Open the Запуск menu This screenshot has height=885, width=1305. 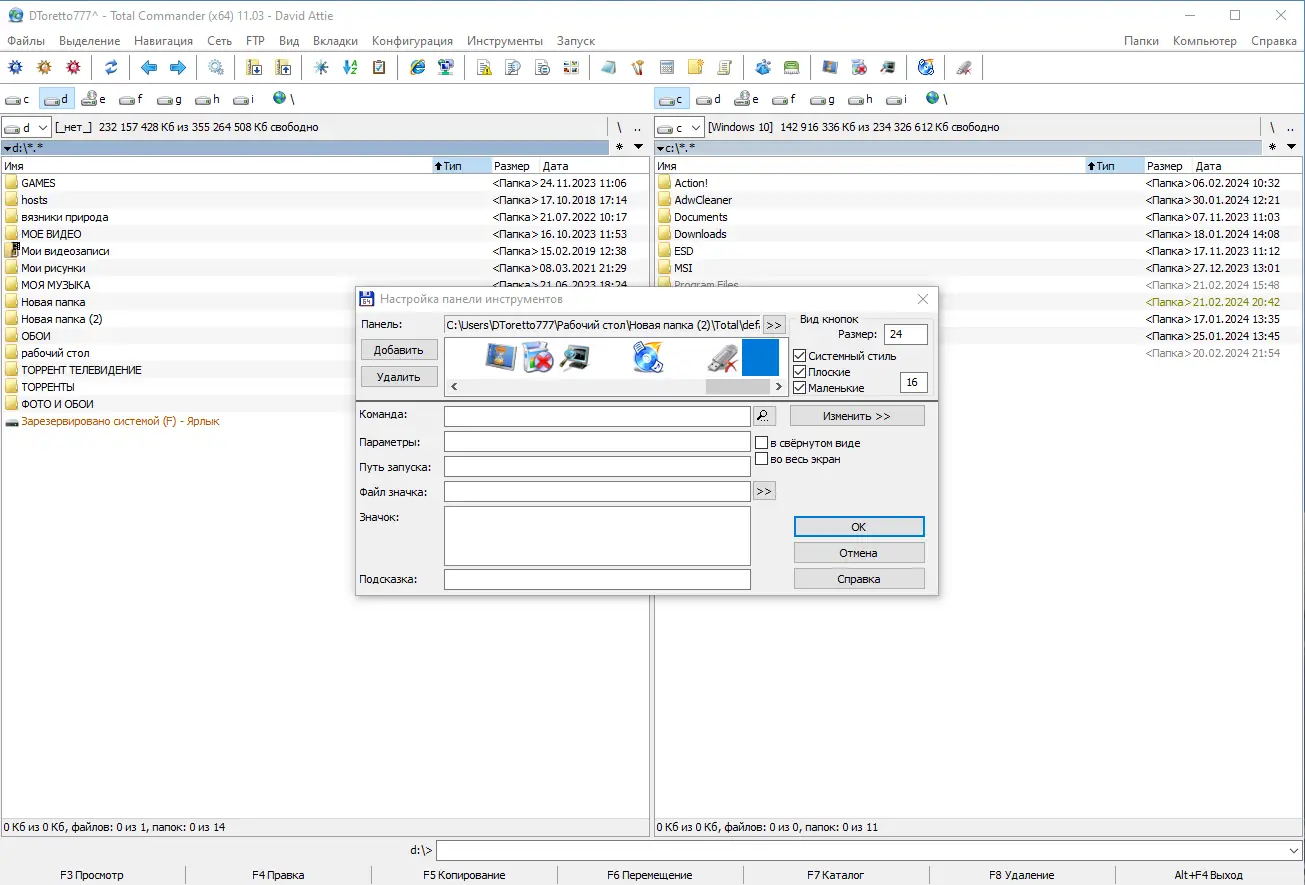(575, 41)
